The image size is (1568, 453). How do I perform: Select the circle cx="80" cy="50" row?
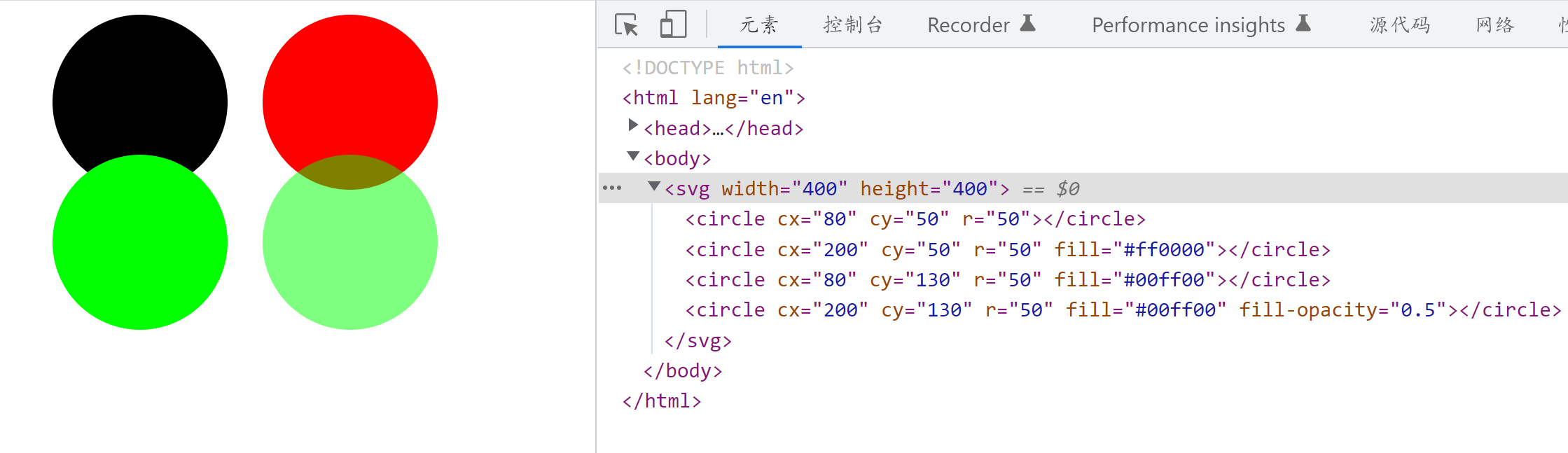click(915, 219)
